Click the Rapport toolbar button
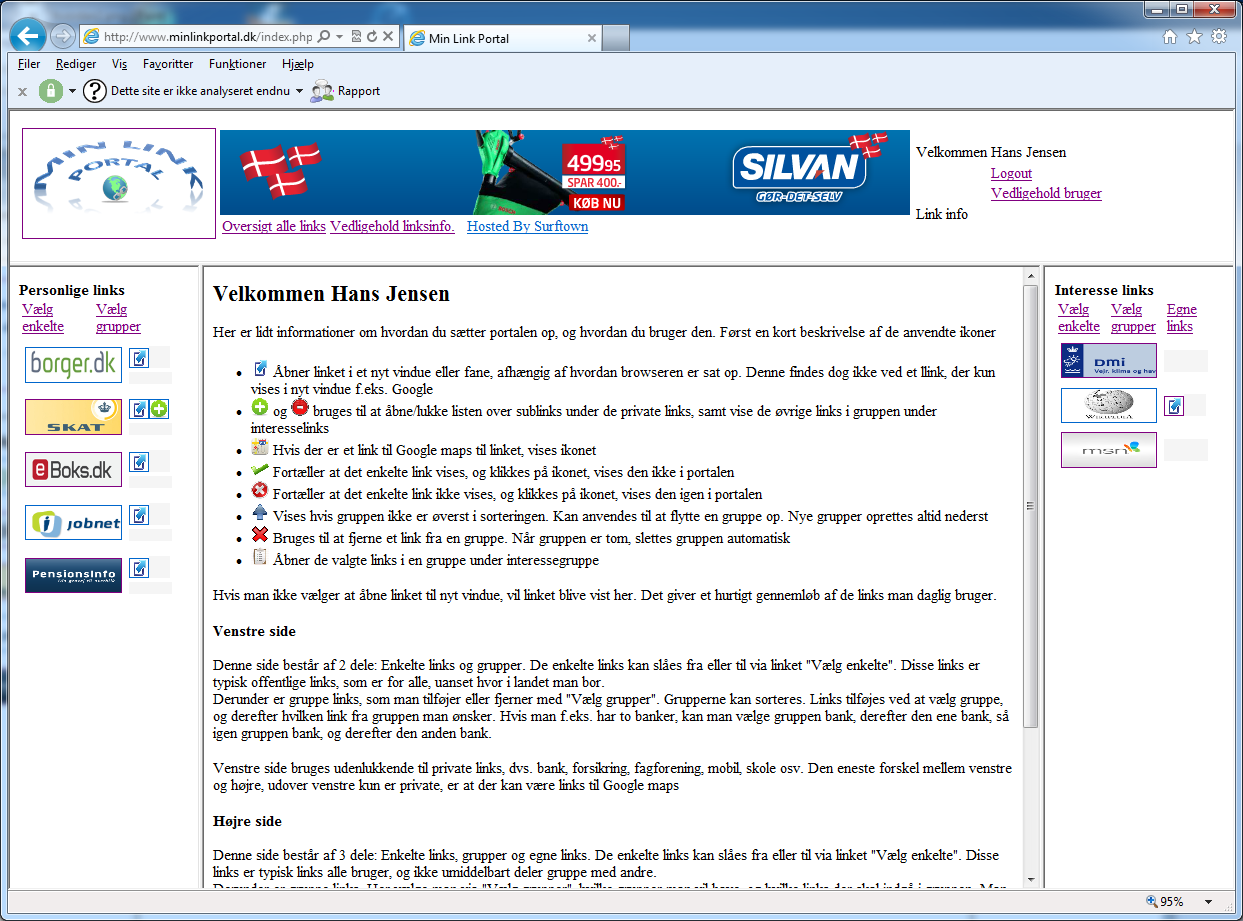The image size is (1243, 921). click(x=345, y=91)
